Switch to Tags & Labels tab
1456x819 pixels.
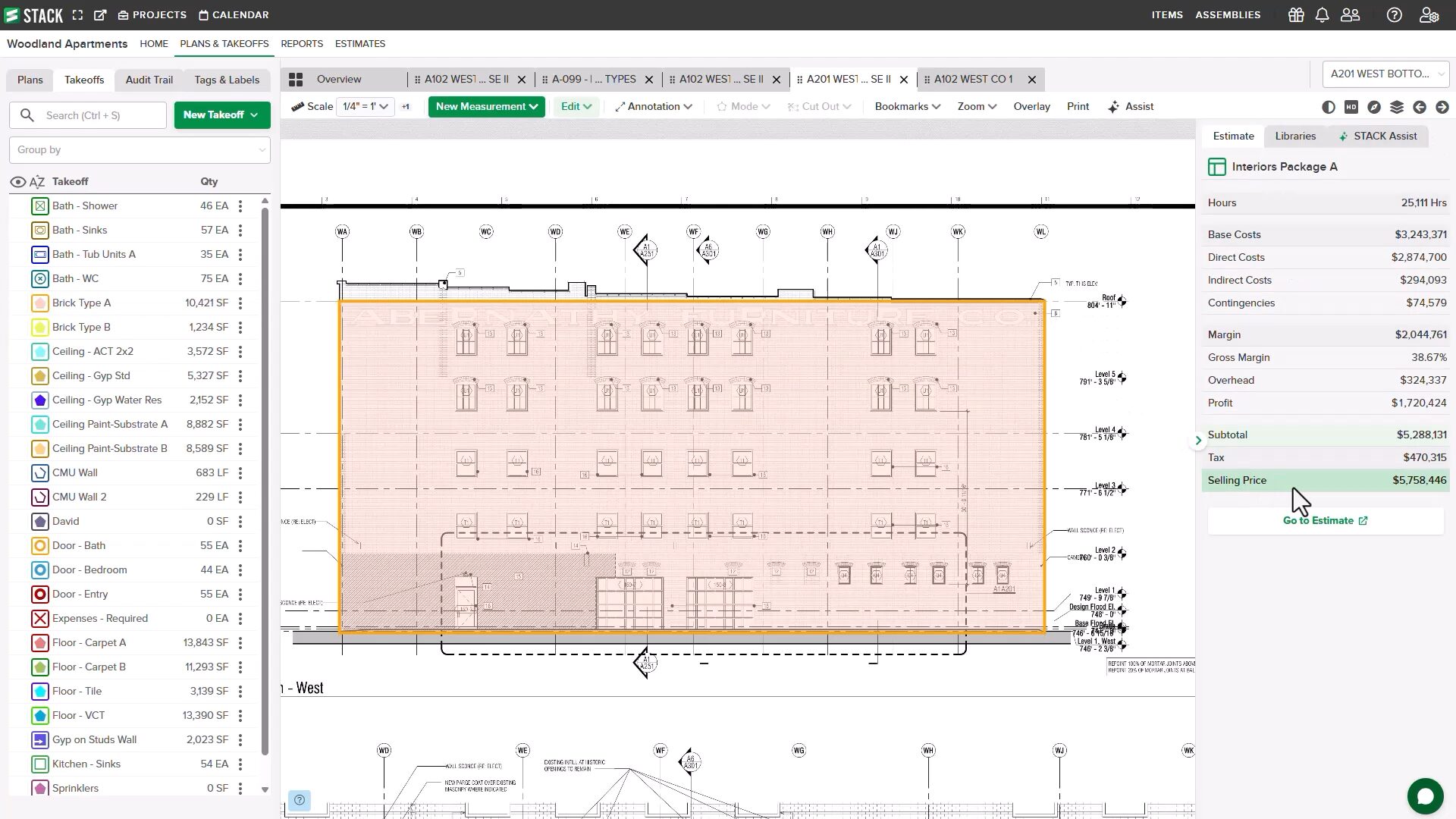coord(227,80)
